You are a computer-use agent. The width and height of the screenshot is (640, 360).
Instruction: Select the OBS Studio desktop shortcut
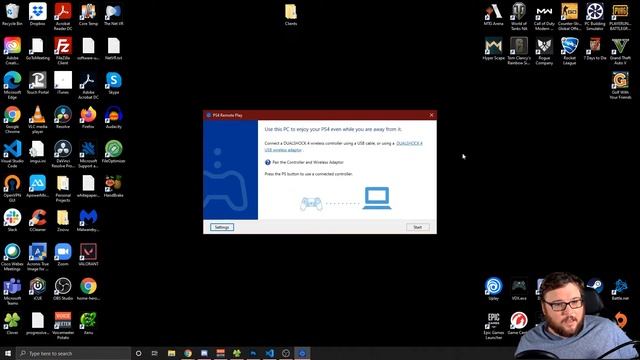(x=63, y=289)
